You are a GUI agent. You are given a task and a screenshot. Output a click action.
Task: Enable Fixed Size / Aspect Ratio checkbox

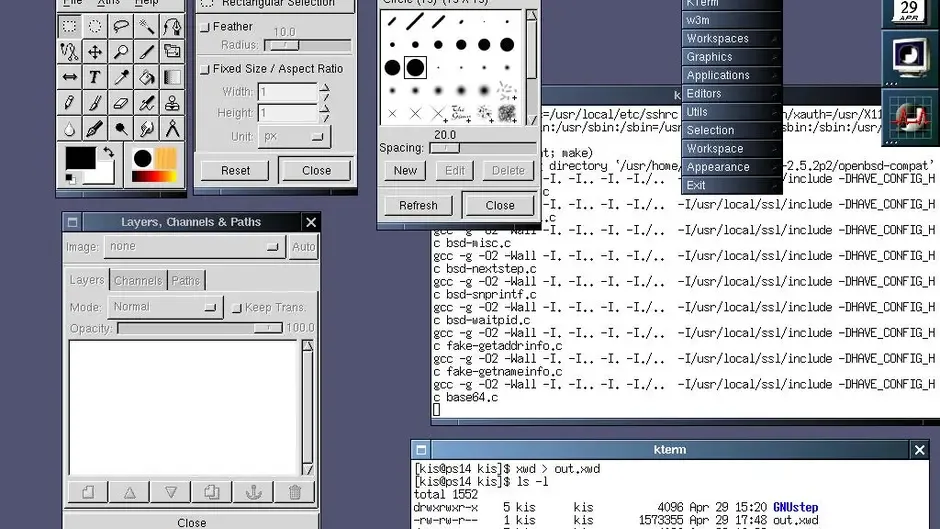click(x=205, y=70)
